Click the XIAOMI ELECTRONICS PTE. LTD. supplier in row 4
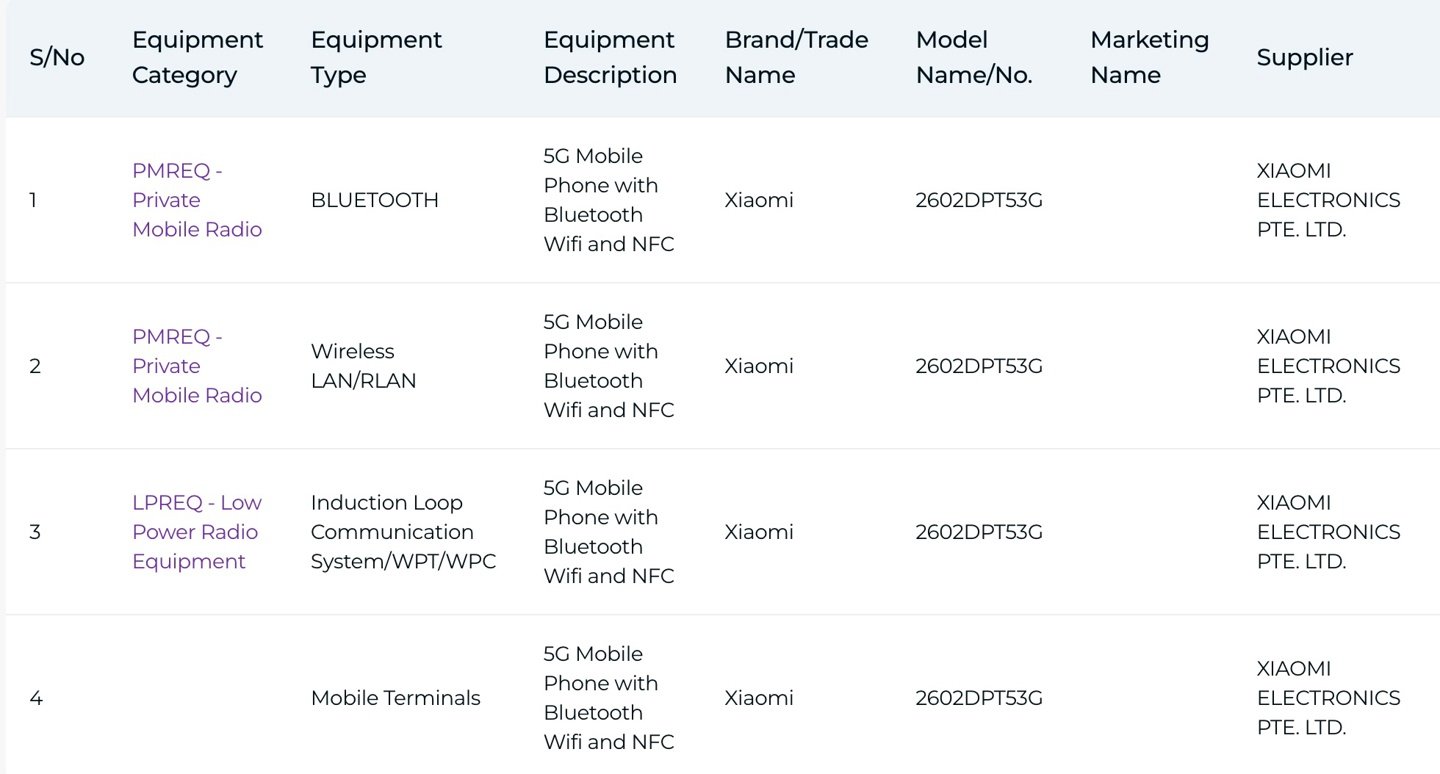The width and height of the screenshot is (1440, 774). coord(1326,697)
